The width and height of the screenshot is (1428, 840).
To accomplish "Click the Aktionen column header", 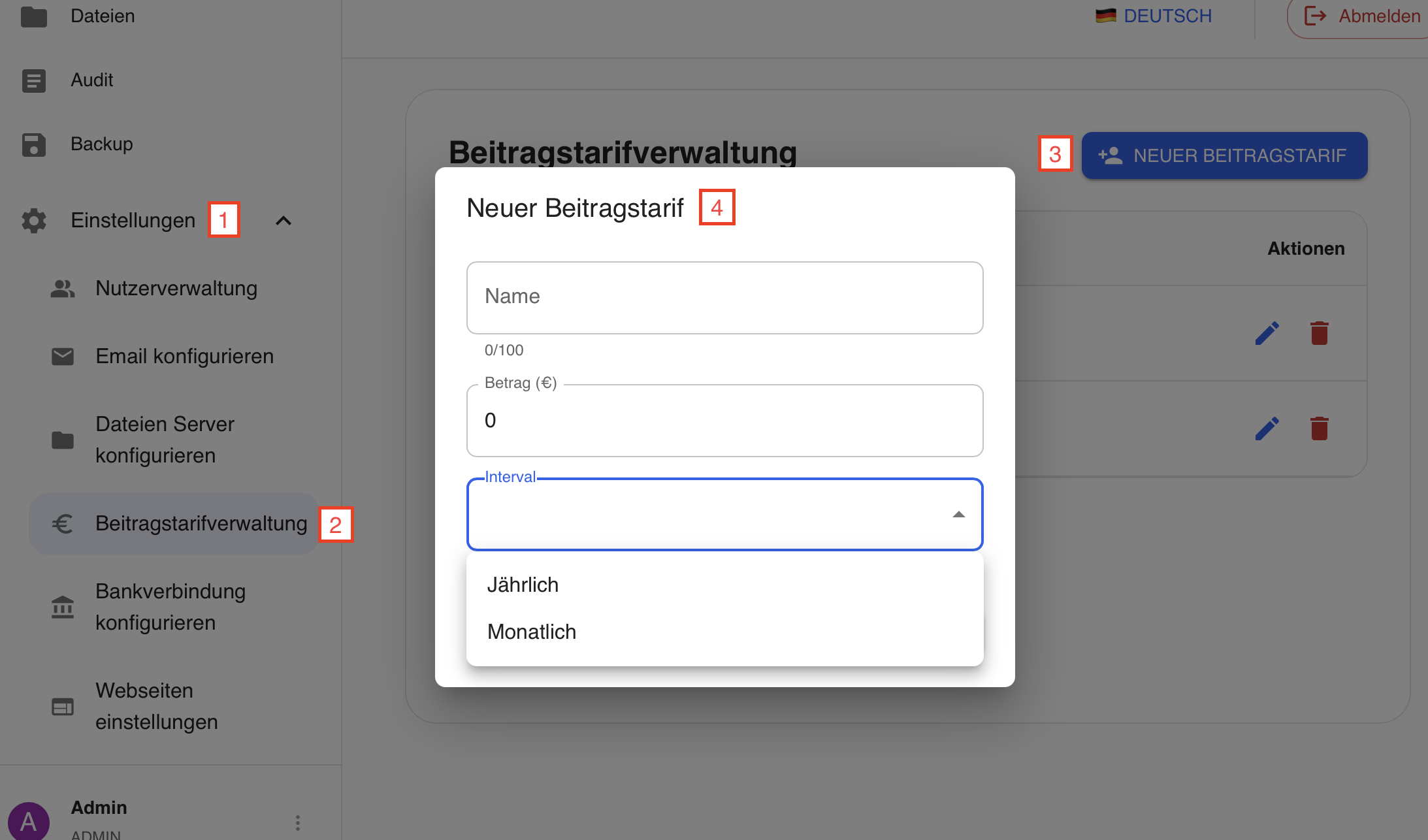I will coord(1306,249).
